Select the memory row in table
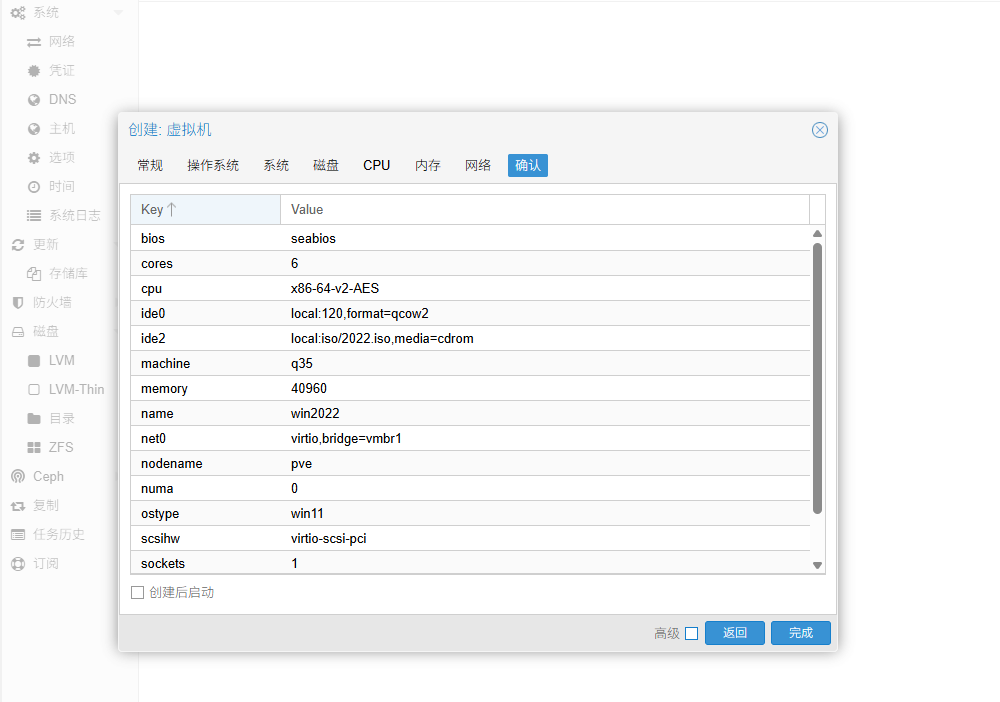This screenshot has height=702, width=1000. point(470,388)
